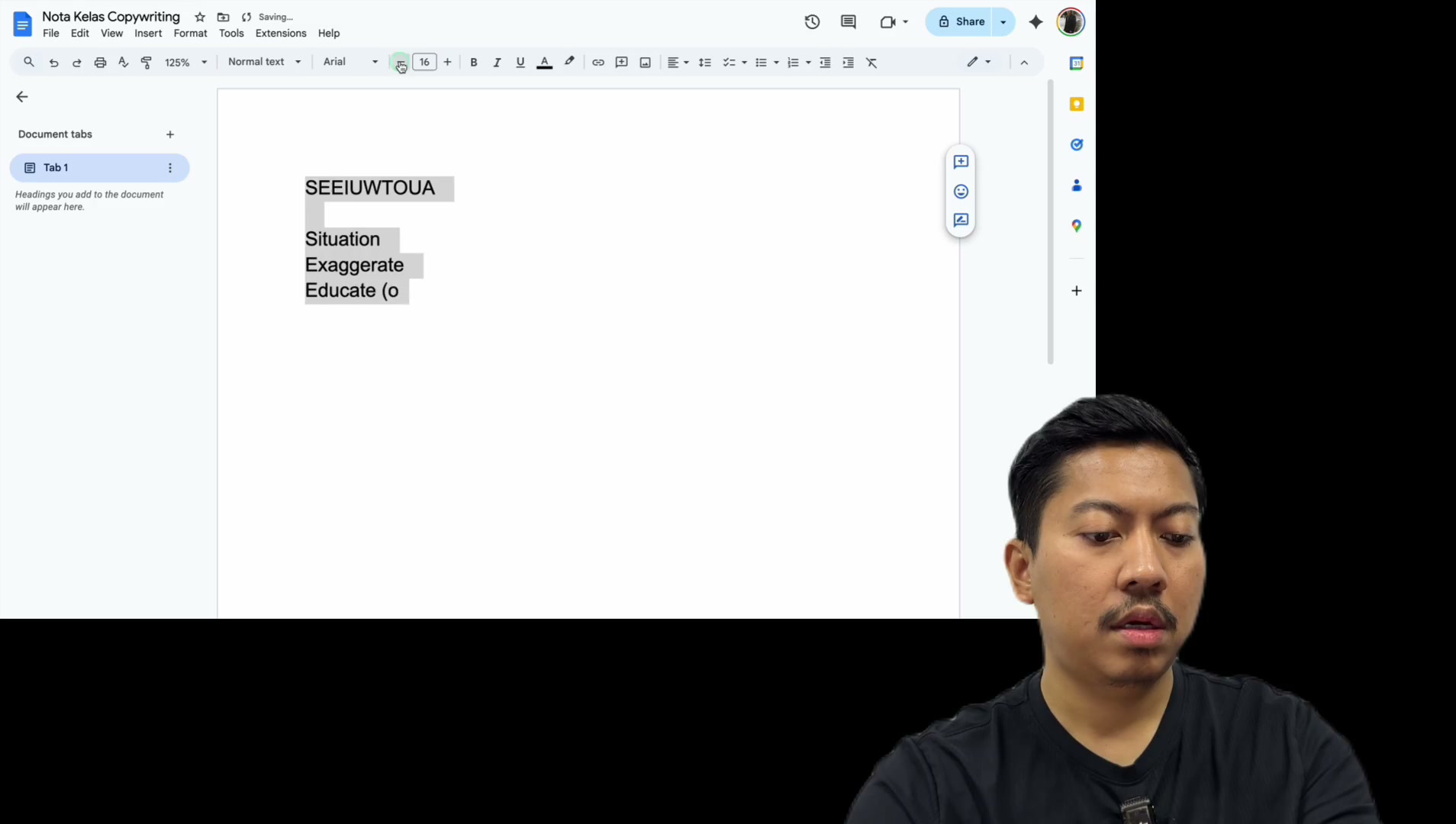This screenshot has width=1456, height=824.
Task: Open Normal text style dropdown
Action: 264,62
